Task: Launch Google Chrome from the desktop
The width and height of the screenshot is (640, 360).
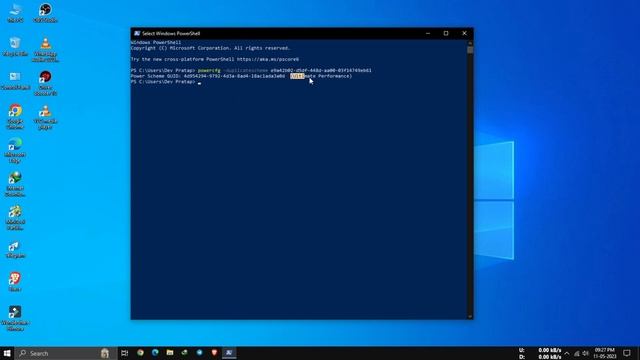Action: point(15,116)
